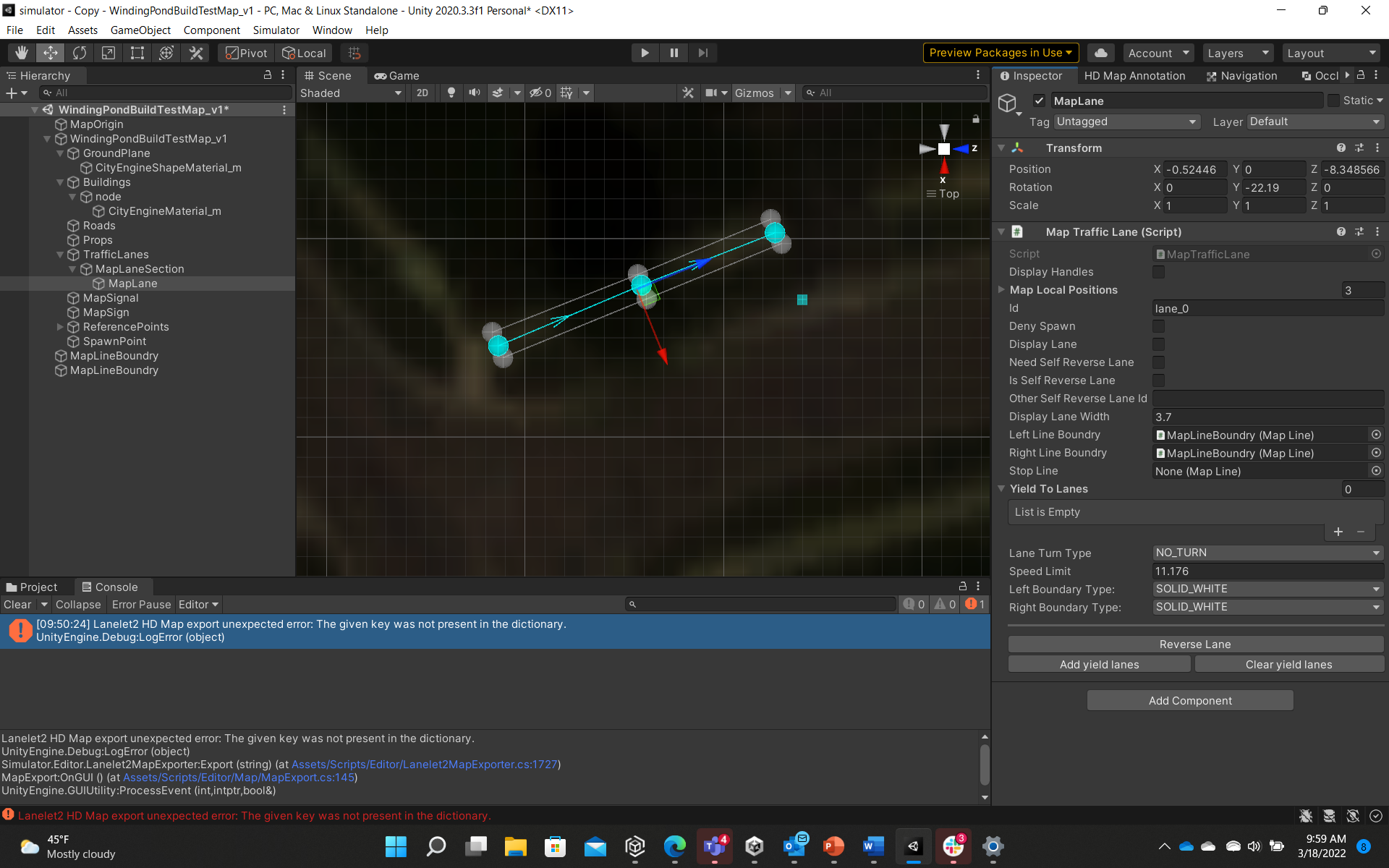Open Unity Cloud services via cloud icon

coord(1100,52)
